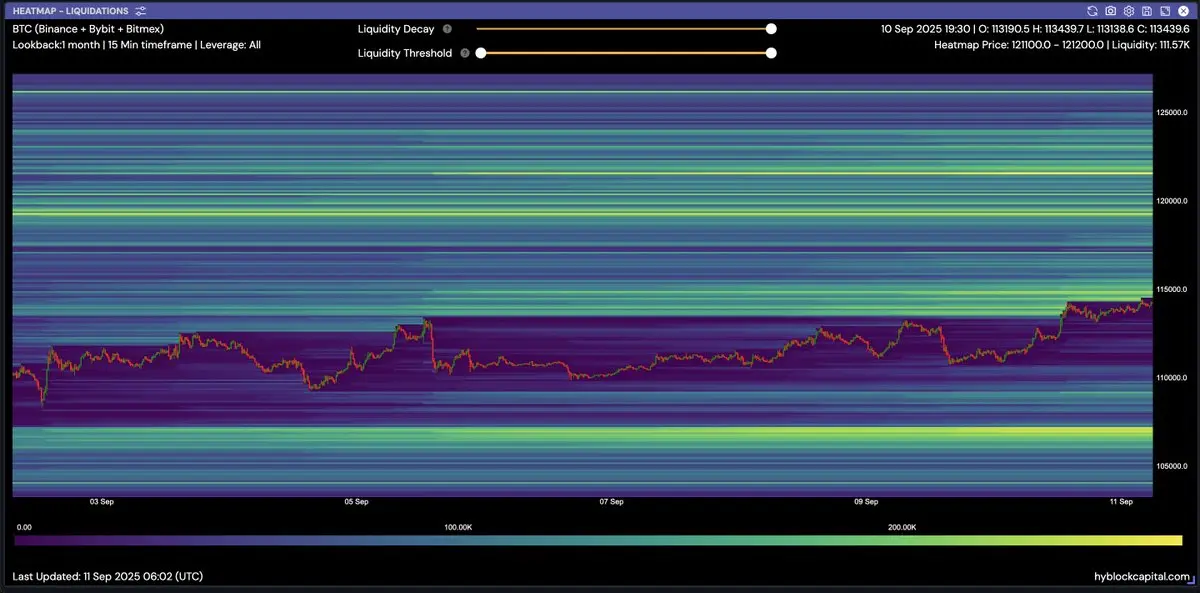Click the right handle of Liquidity Threshold slider

click(x=771, y=53)
